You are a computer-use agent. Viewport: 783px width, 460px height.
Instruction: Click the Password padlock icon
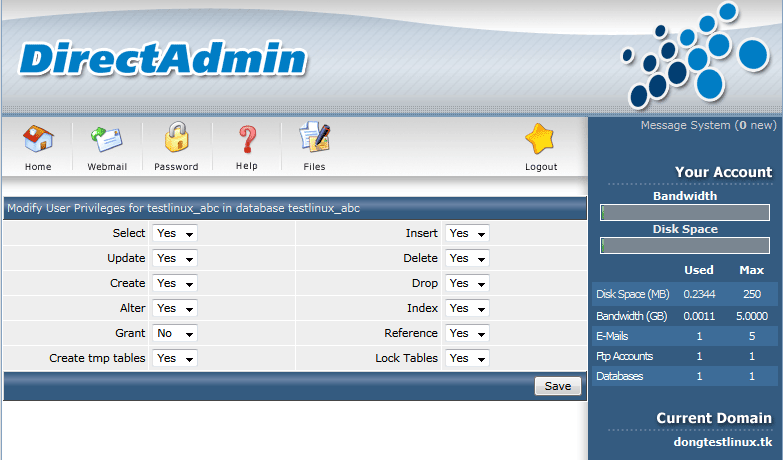click(x=177, y=137)
